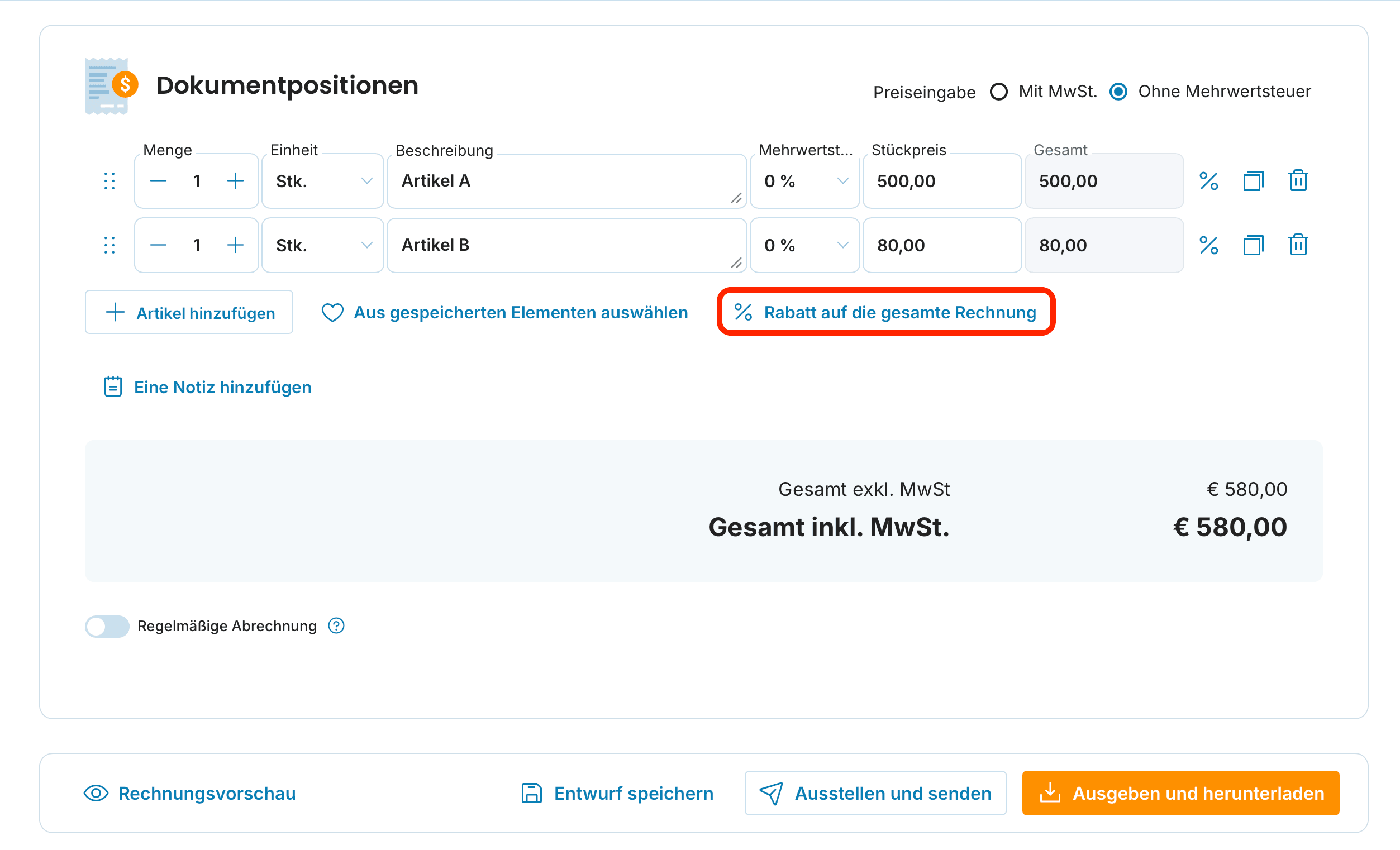
Task: Grab the drag handle of the Artikel B row
Action: (x=109, y=246)
